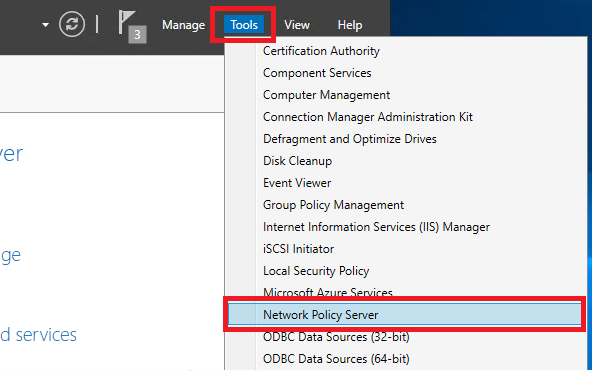Open the View menu
Image resolution: width=592 pixels, height=371 pixels.
click(x=297, y=25)
